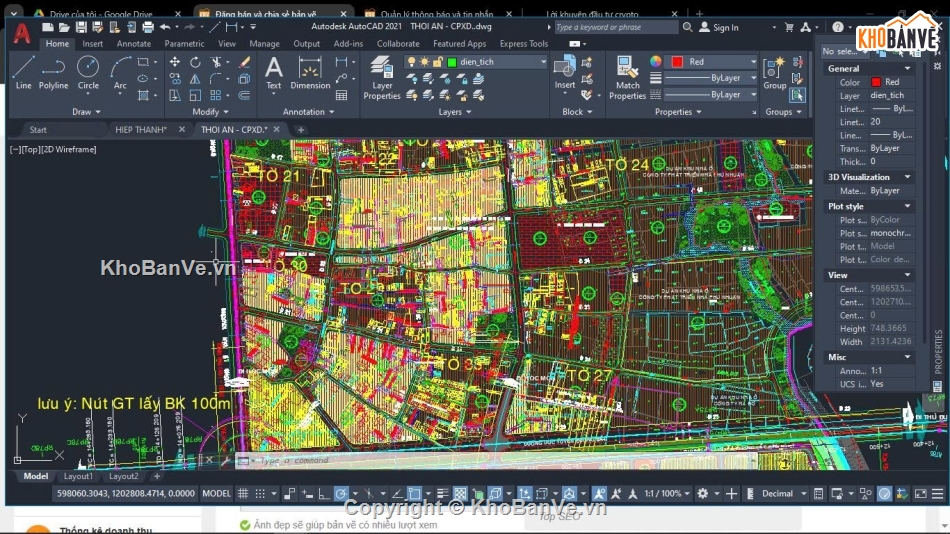Open the dien_tich layer dropdown
Image resolution: width=950 pixels, height=534 pixels.
tap(543, 62)
